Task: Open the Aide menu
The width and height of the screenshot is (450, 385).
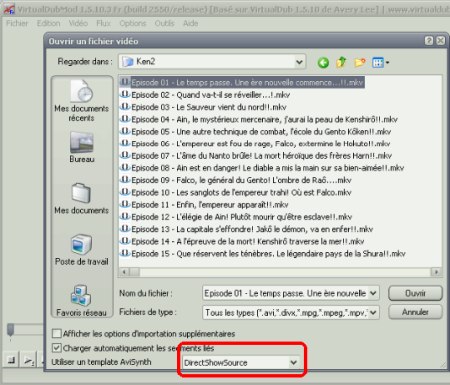Action: pos(190,23)
